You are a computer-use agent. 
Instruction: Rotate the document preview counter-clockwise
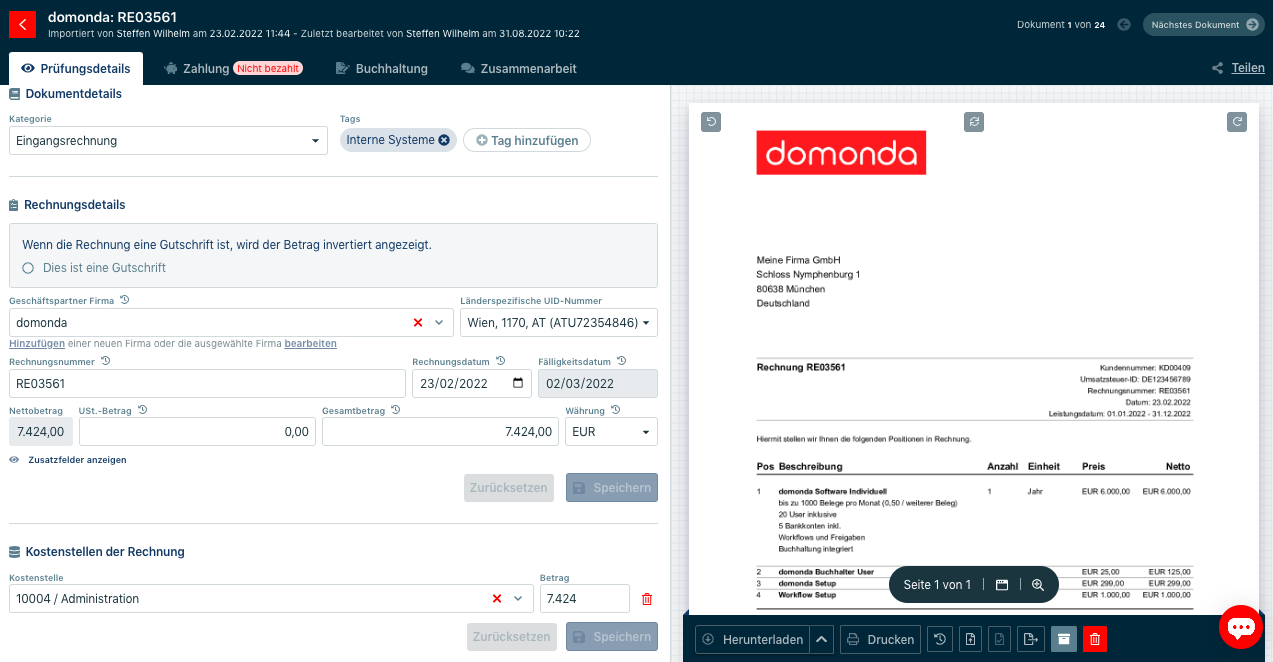pos(711,122)
